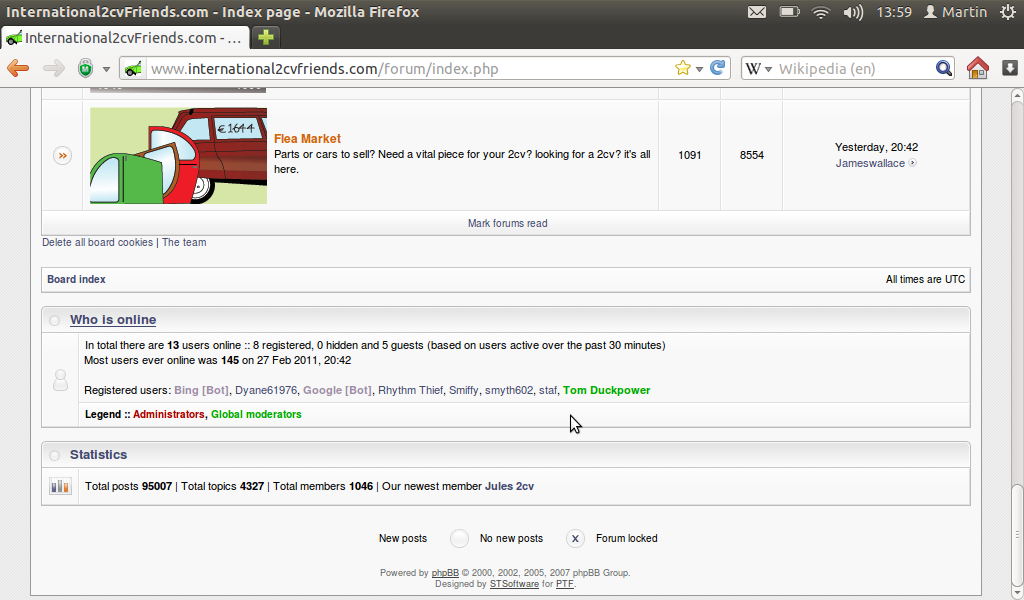Open the Who is online heading link
The width and height of the screenshot is (1024, 600).
tap(113, 320)
